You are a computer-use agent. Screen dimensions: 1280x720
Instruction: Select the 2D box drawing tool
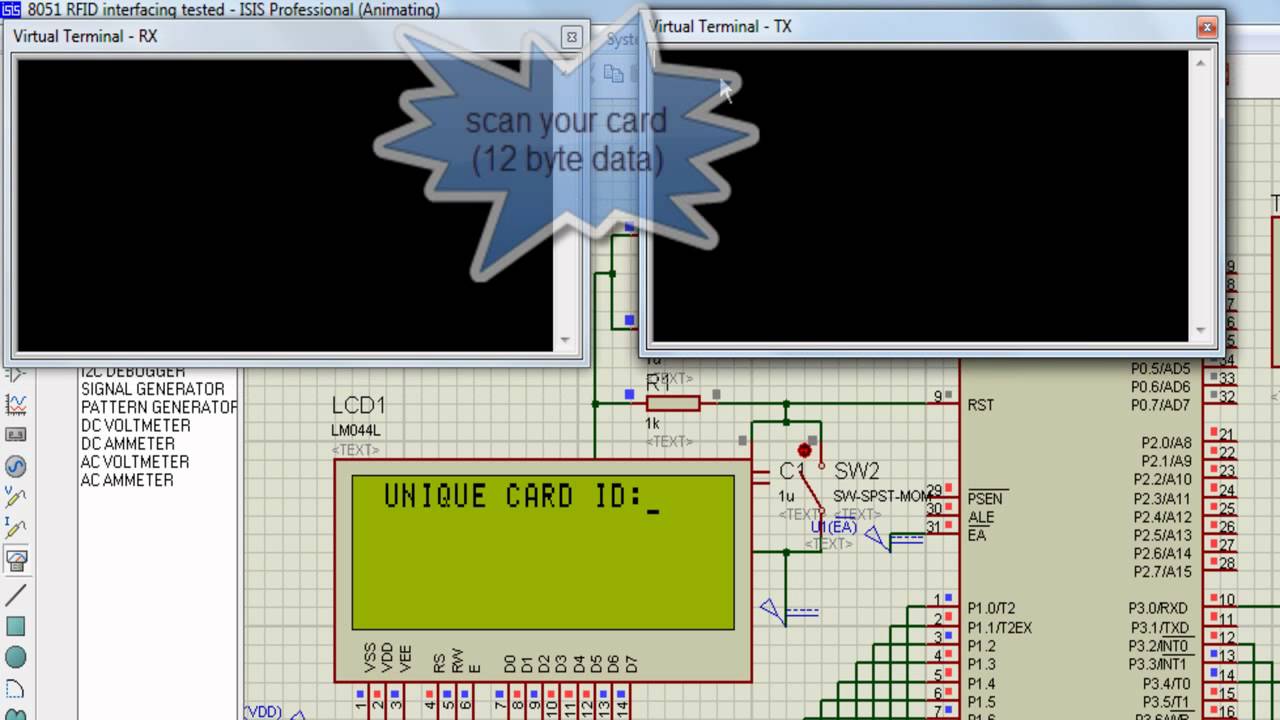(15, 627)
